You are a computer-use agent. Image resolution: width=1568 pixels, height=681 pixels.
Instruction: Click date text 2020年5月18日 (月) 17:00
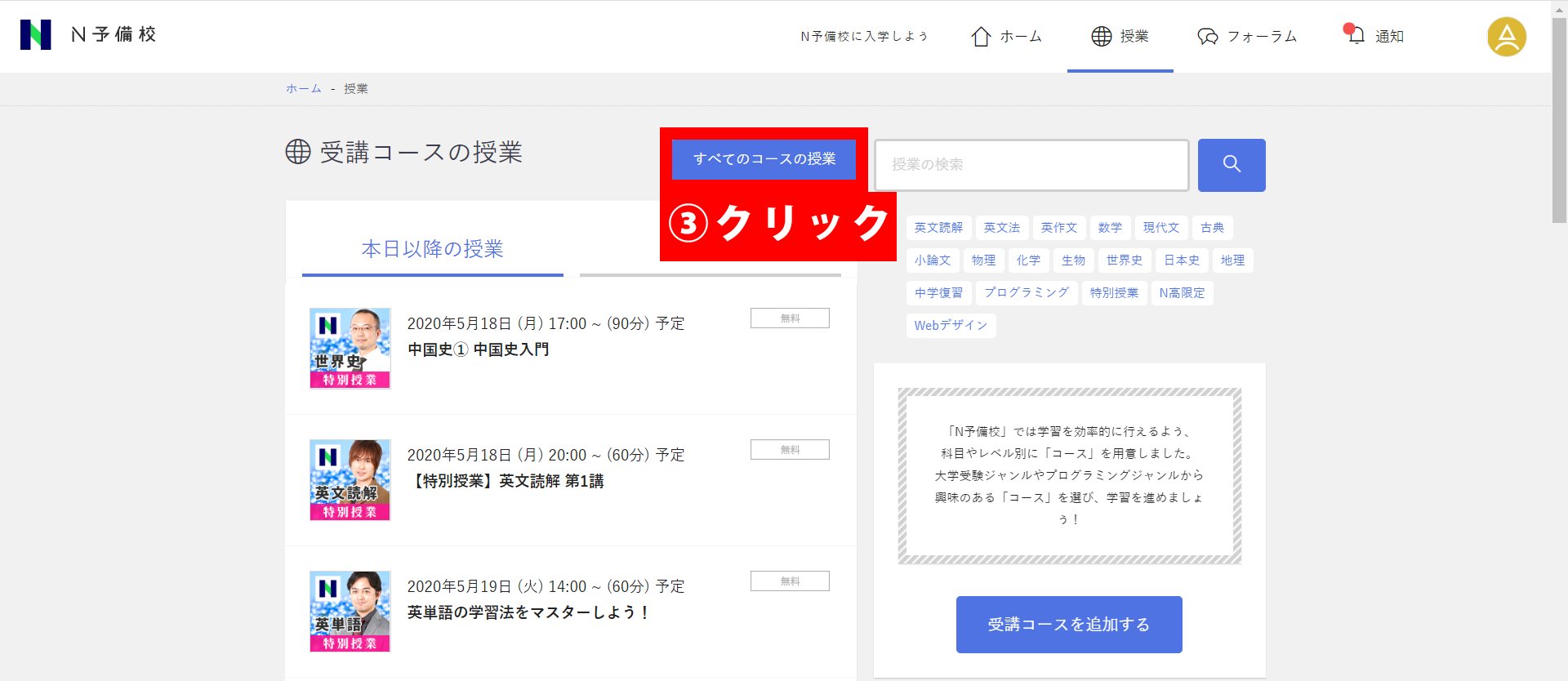(x=497, y=324)
